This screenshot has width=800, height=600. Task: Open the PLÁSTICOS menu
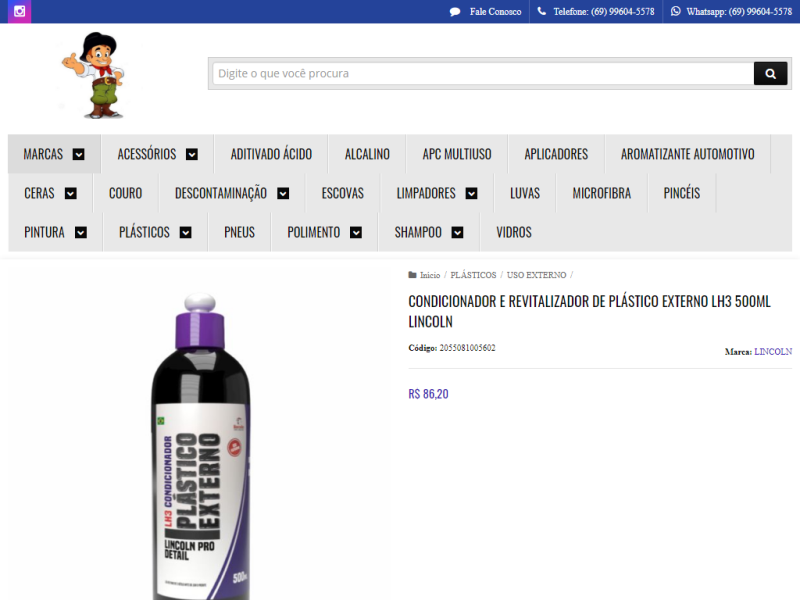coord(144,233)
